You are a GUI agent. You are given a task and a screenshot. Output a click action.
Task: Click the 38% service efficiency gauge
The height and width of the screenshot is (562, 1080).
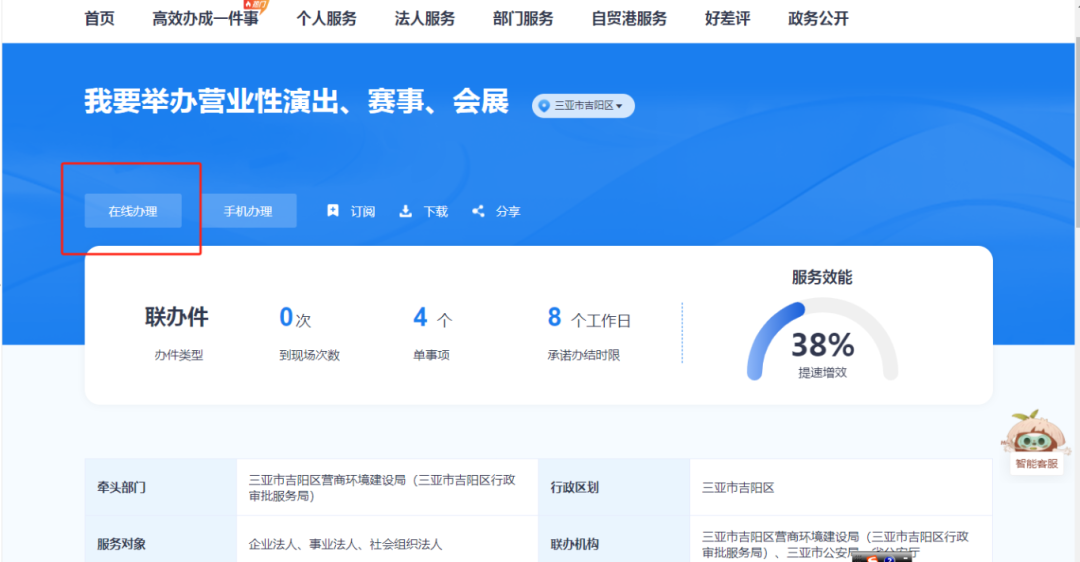tap(822, 342)
